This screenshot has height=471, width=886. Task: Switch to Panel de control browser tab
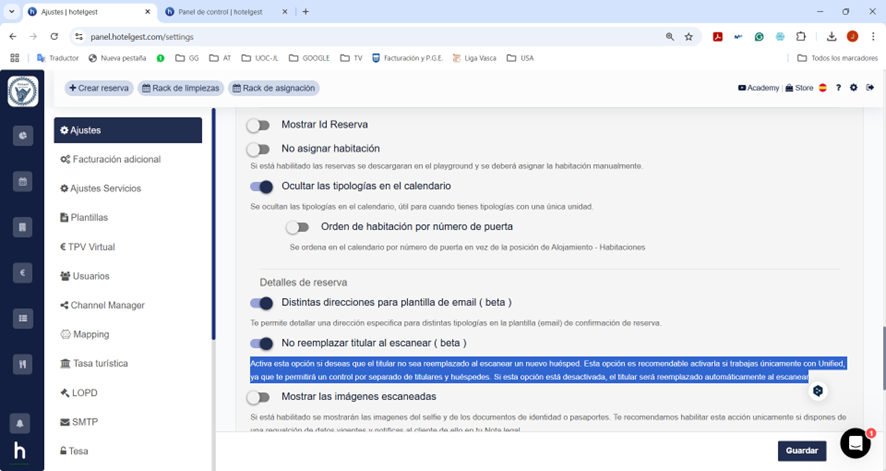coord(222,12)
